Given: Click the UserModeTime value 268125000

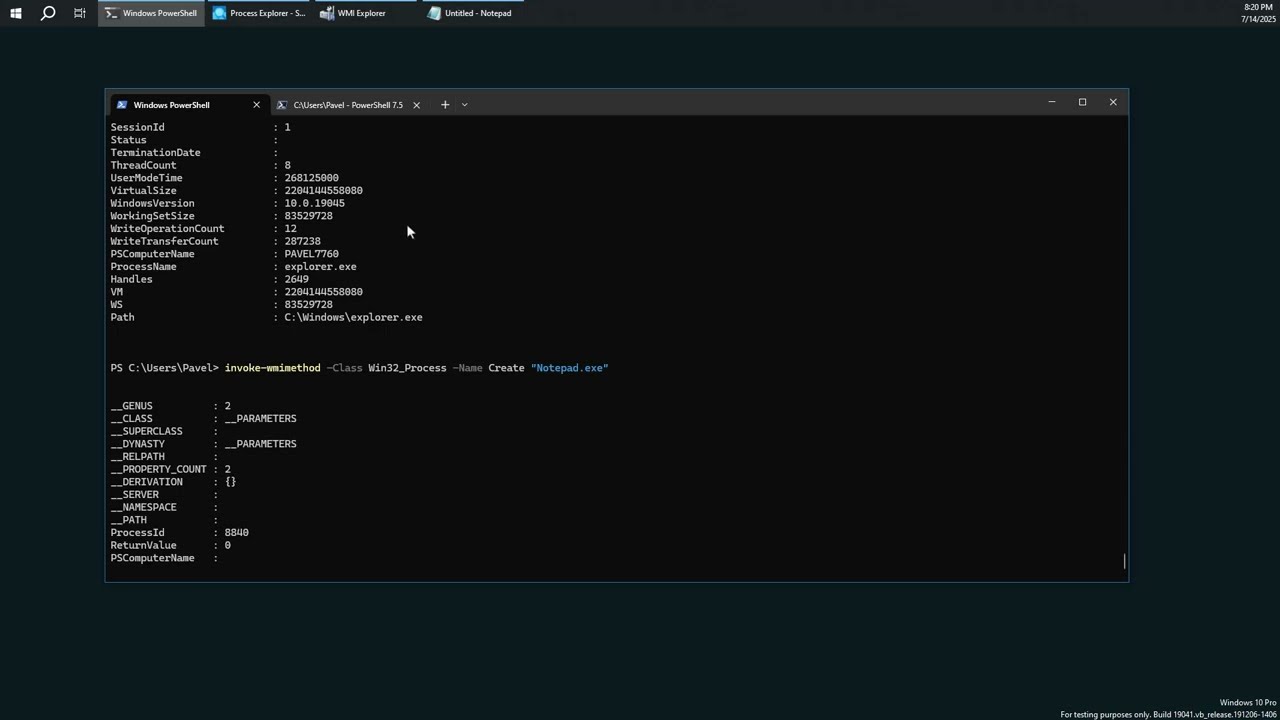Looking at the screenshot, I should [x=311, y=178].
